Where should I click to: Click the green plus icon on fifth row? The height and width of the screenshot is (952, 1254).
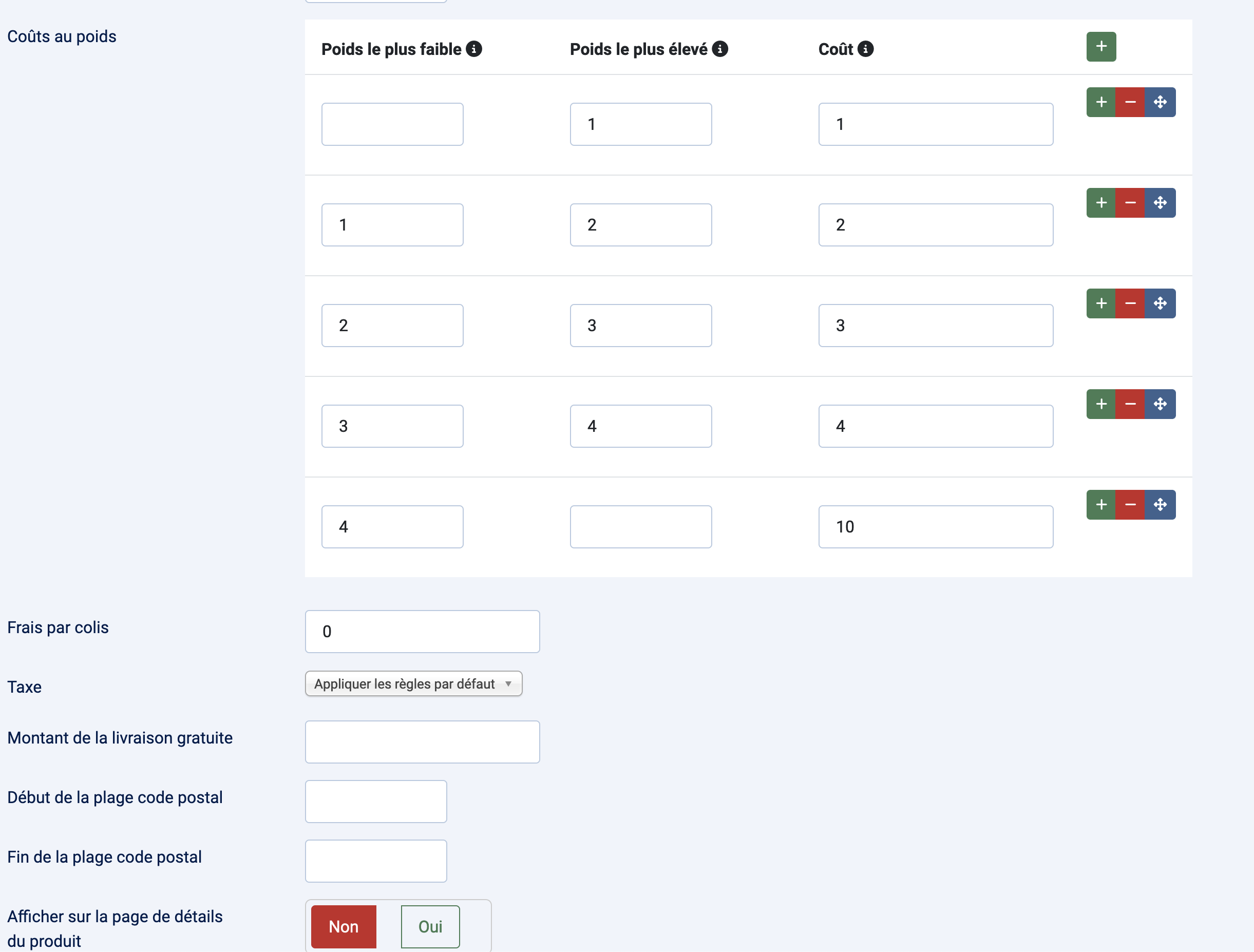[1102, 505]
